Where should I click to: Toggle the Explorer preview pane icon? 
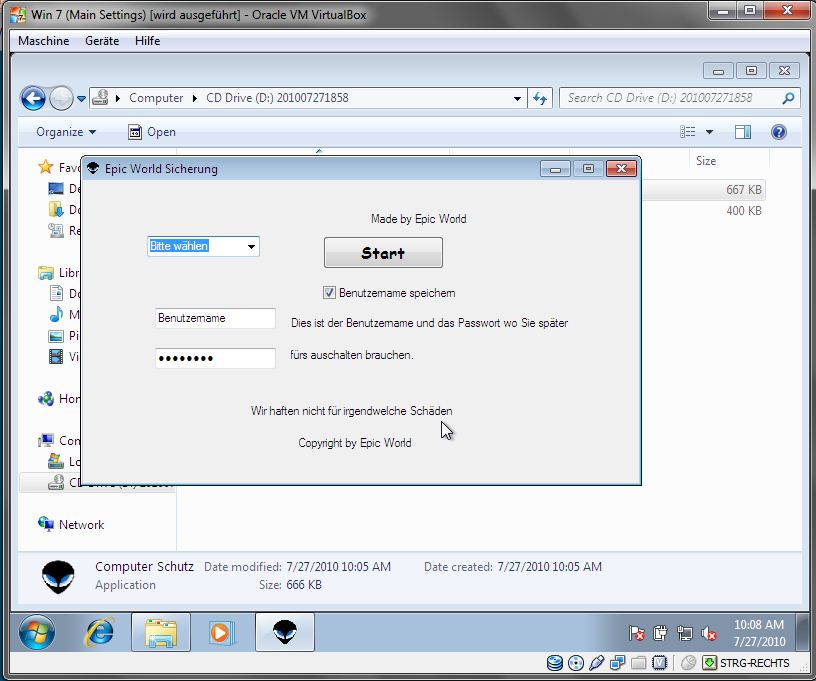(x=743, y=132)
